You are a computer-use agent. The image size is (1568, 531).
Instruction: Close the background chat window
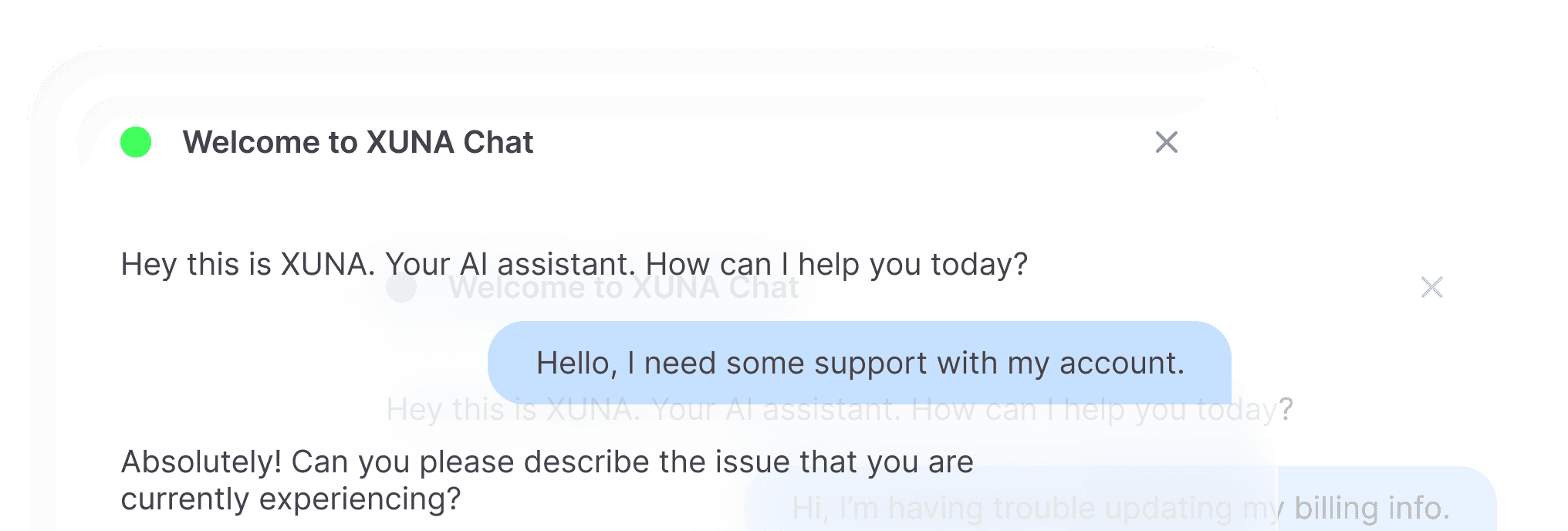click(1431, 287)
